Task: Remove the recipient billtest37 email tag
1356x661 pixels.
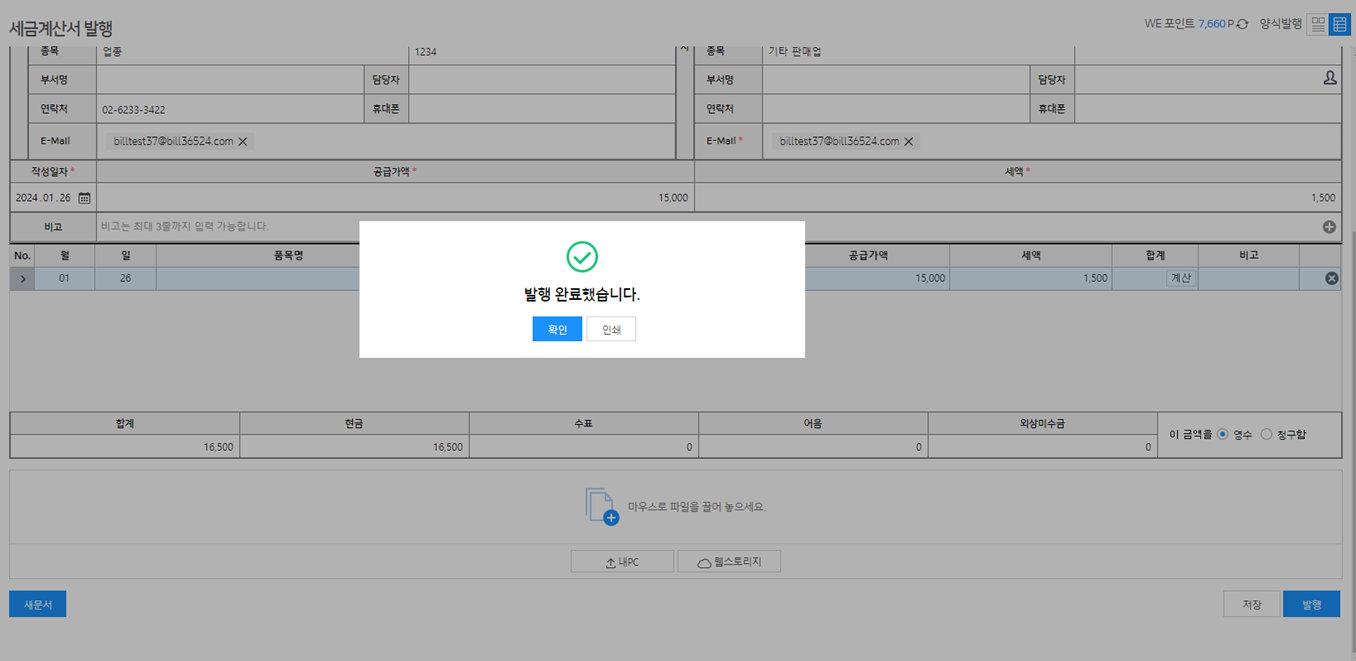Action: (909, 142)
